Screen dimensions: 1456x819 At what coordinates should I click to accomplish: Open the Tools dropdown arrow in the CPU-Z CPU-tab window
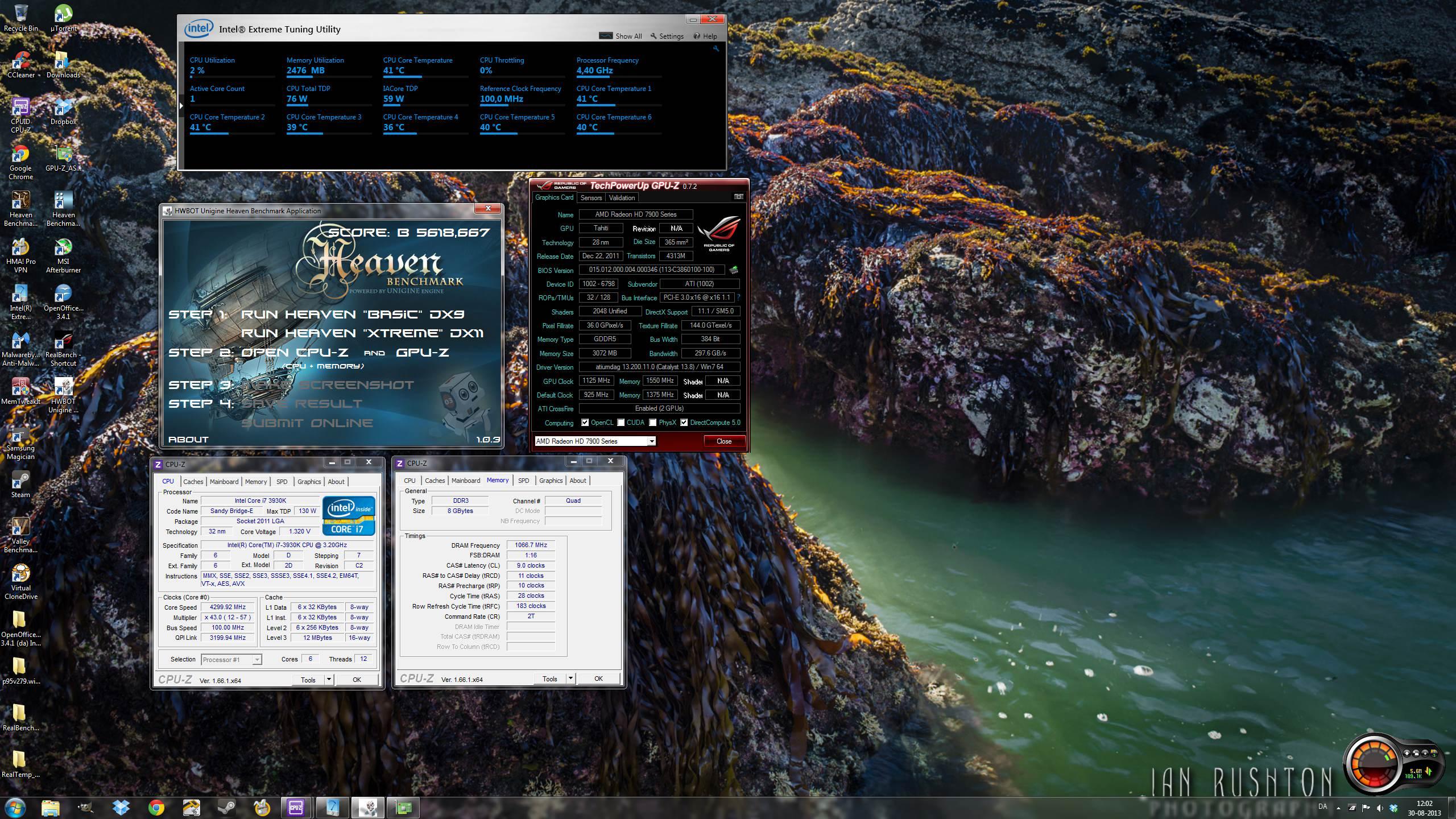tap(328, 679)
